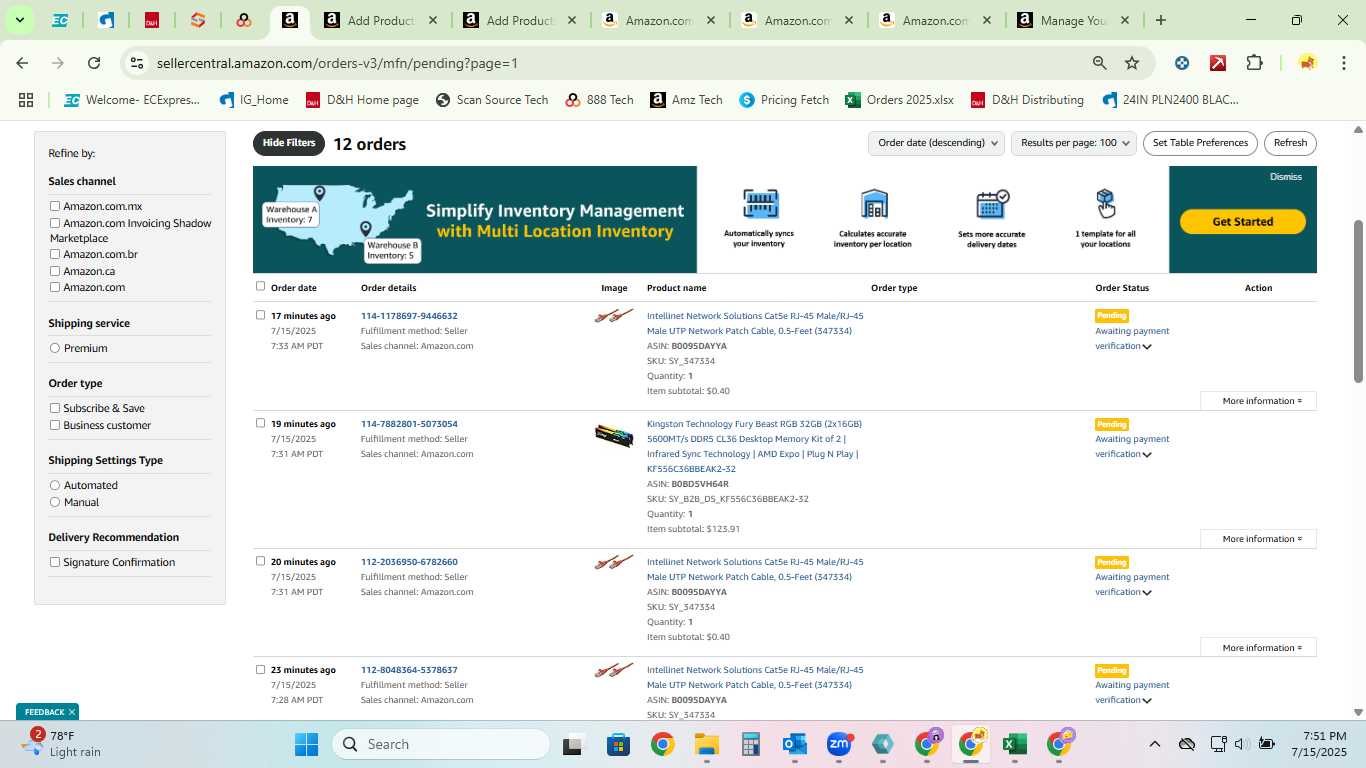Open Zoom from the taskbar
Image resolution: width=1366 pixels, height=768 pixels.
(x=839, y=744)
